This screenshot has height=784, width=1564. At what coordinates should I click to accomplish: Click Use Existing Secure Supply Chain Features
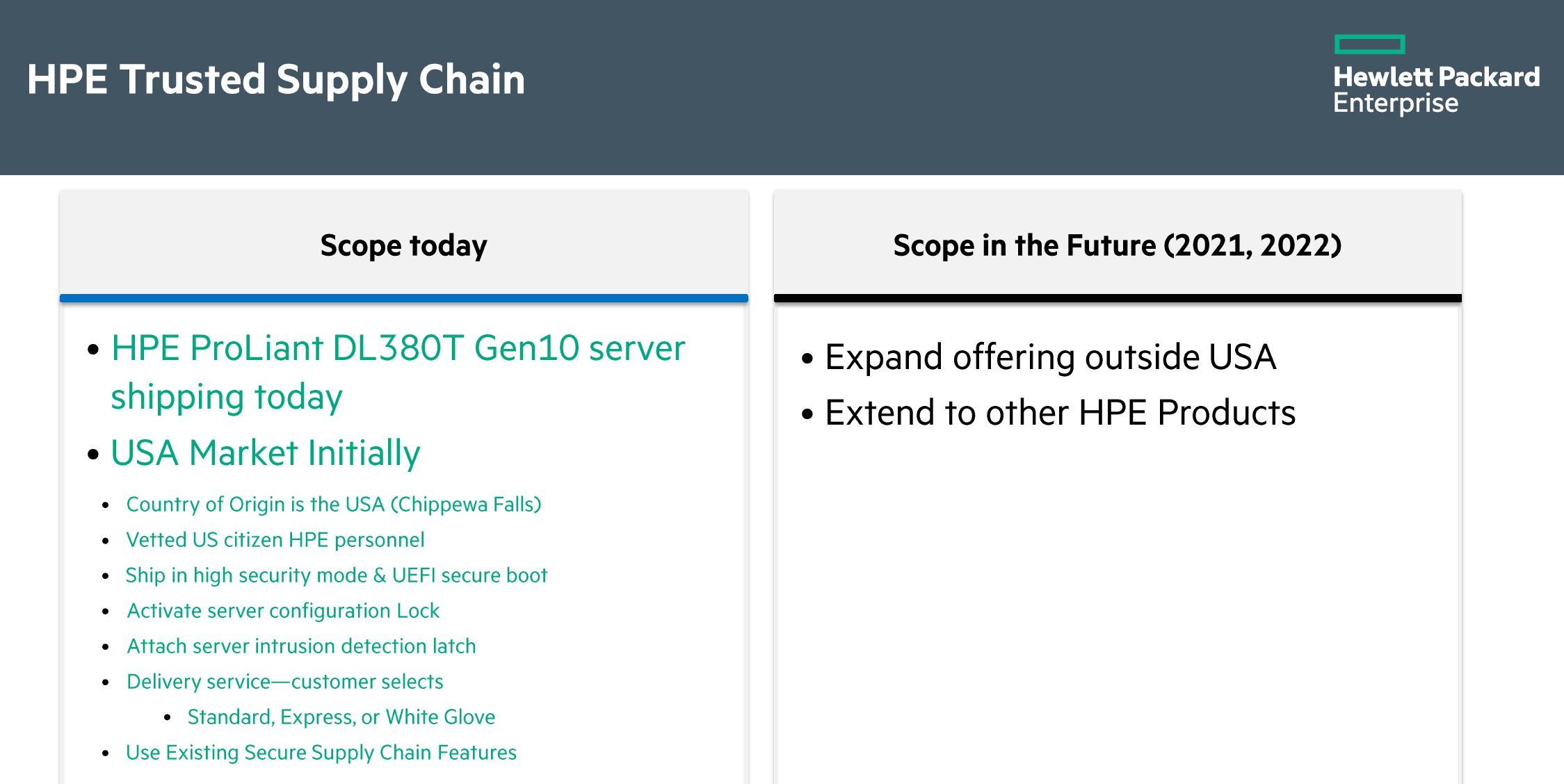pyautogui.click(x=321, y=752)
